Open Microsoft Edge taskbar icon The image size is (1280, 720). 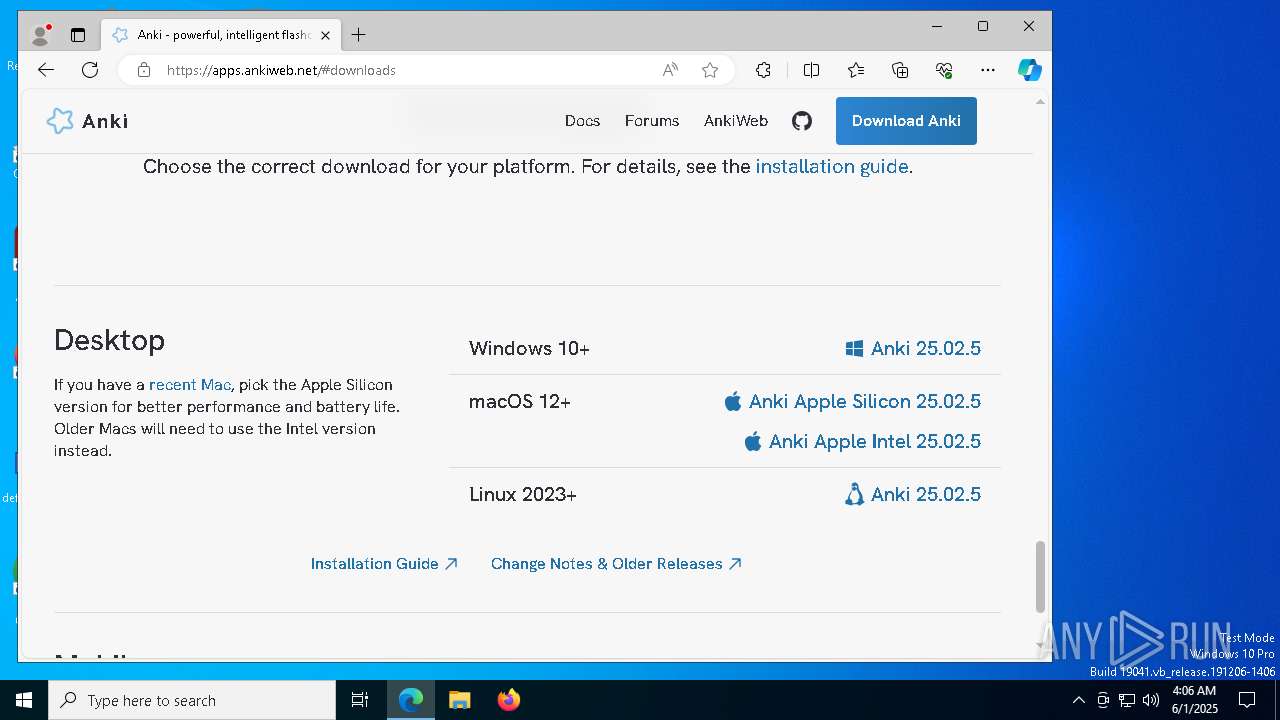411,700
